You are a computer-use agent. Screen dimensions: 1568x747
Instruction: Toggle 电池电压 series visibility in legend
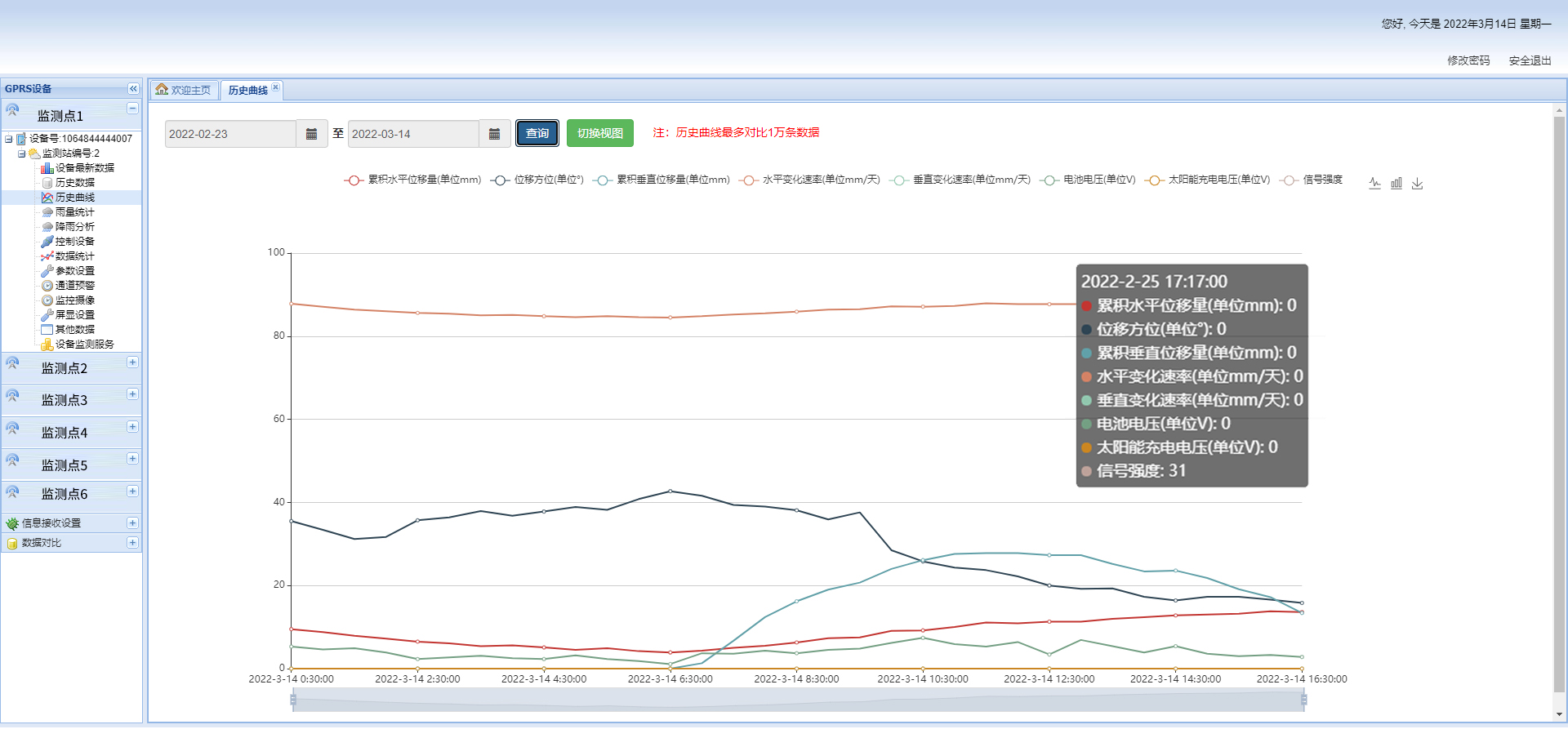click(1089, 180)
